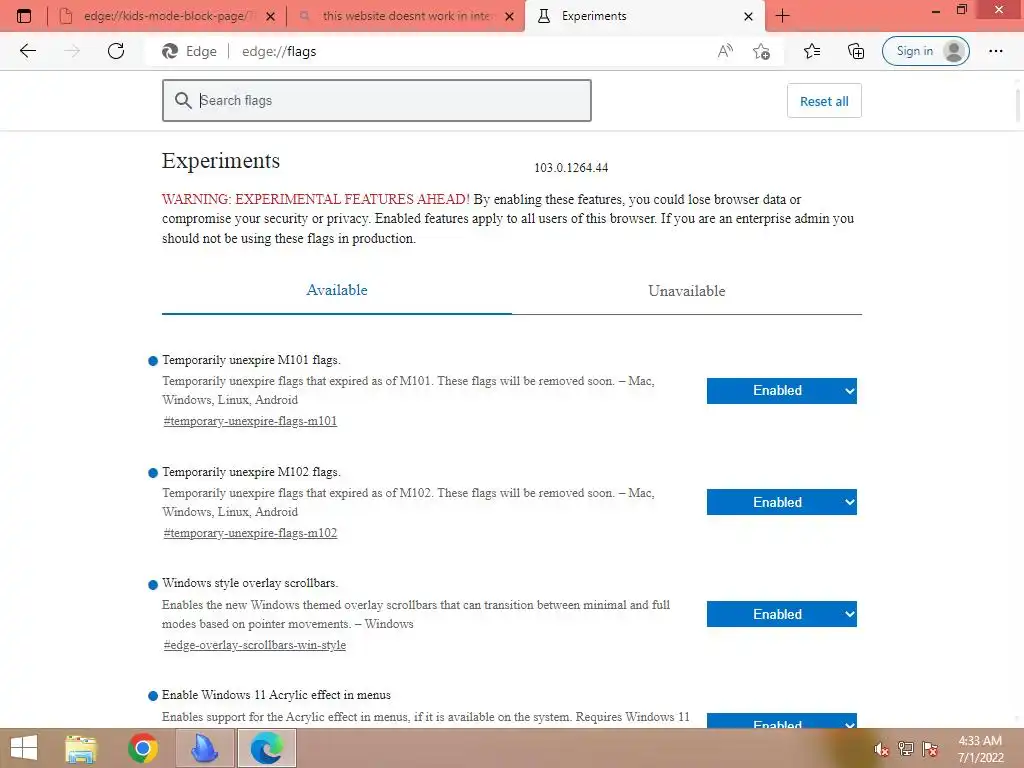Reload the page with refresh icon
This screenshot has width=1024, height=768.
click(x=116, y=51)
